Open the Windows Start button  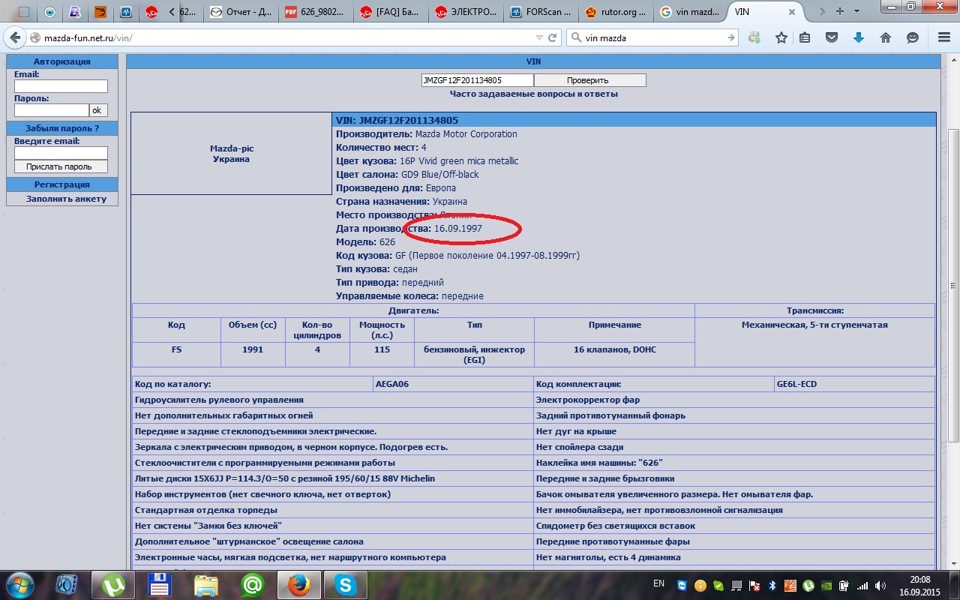20,585
